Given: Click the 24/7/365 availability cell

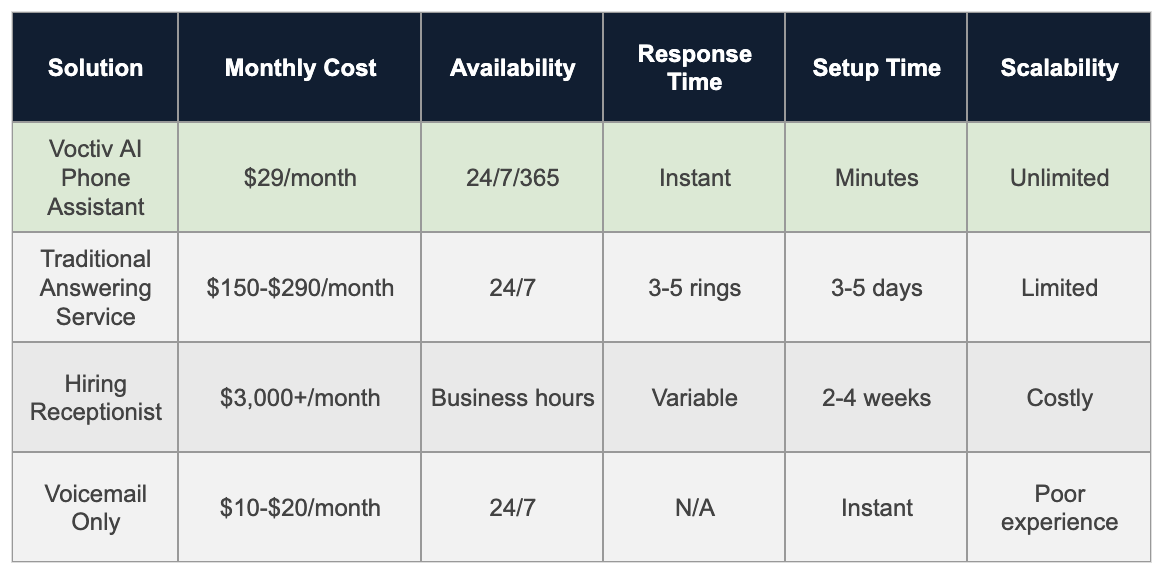Looking at the screenshot, I should (512, 178).
